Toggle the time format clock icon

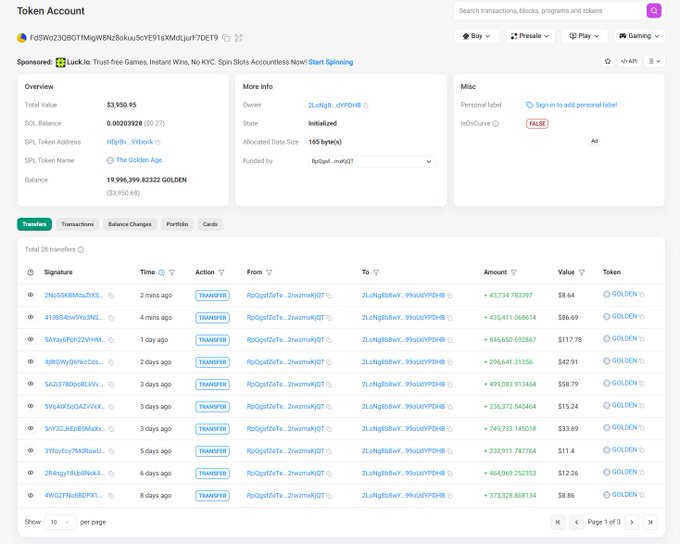point(162,272)
